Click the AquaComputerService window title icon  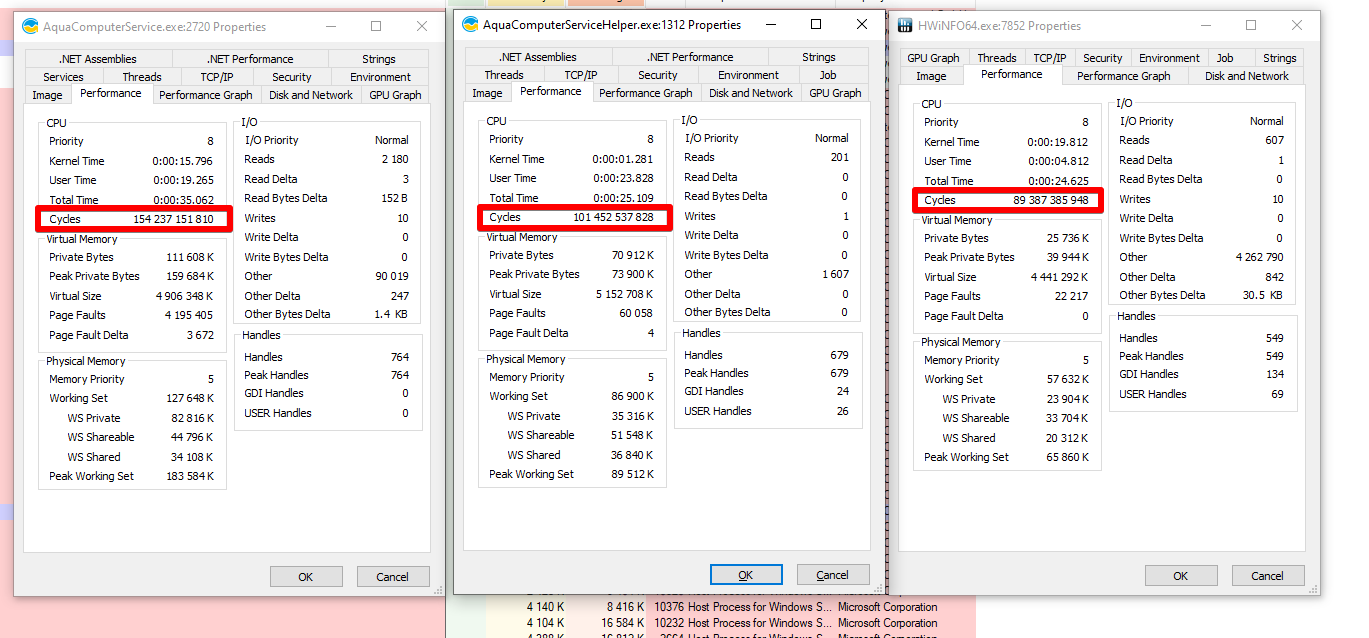point(31,26)
